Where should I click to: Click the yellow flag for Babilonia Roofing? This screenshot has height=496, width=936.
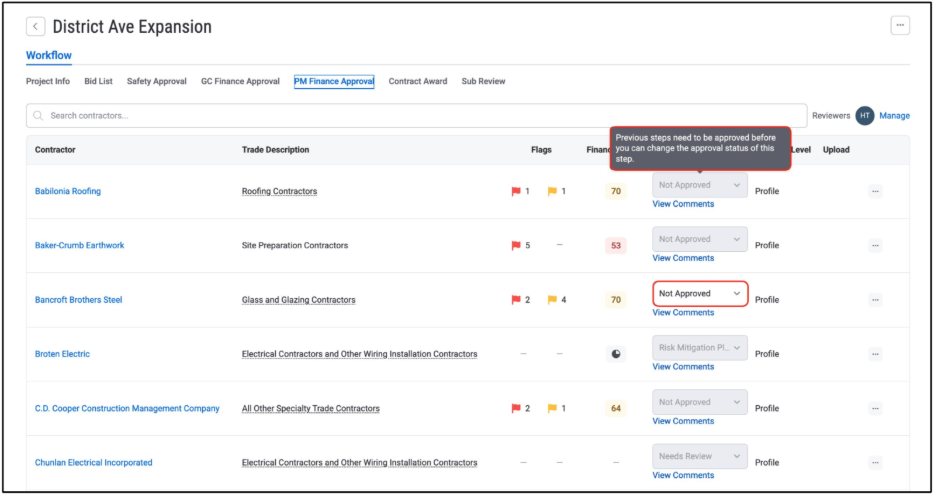(x=552, y=192)
